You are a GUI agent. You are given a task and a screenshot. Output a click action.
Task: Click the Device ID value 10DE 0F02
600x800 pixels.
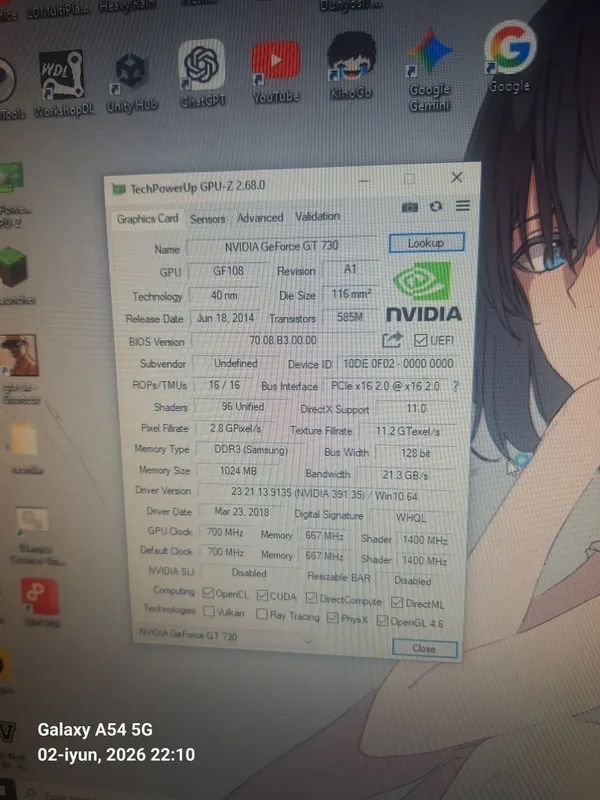pos(398,363)
